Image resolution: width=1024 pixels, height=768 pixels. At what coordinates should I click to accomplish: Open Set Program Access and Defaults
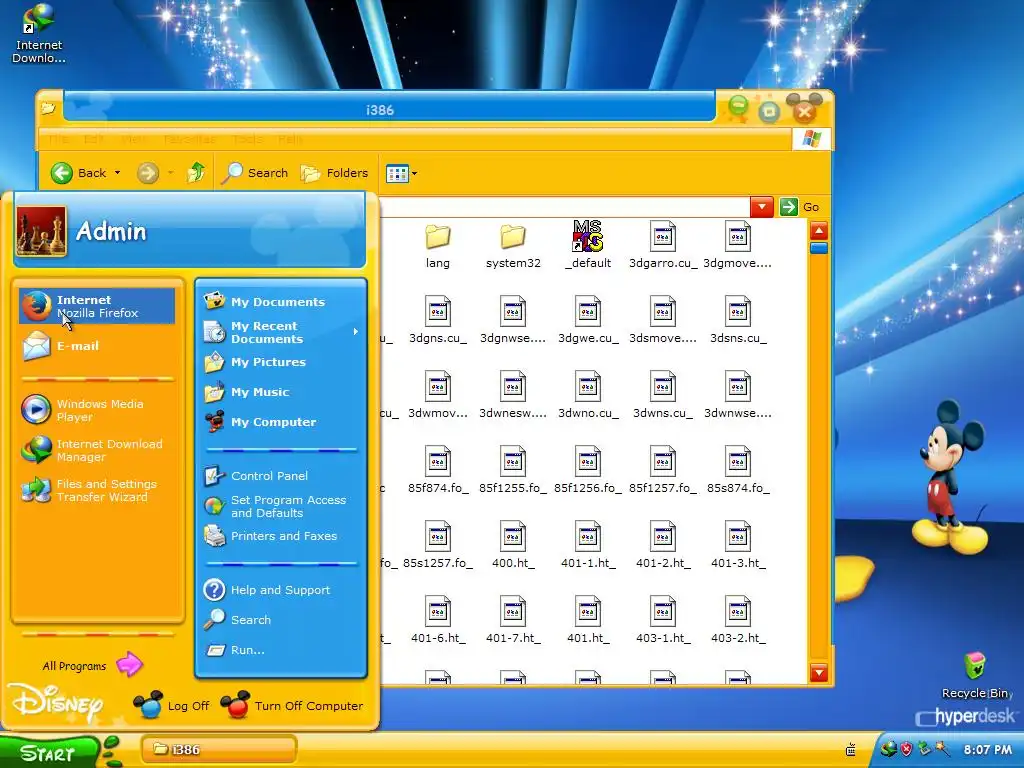tap(281, 506)
